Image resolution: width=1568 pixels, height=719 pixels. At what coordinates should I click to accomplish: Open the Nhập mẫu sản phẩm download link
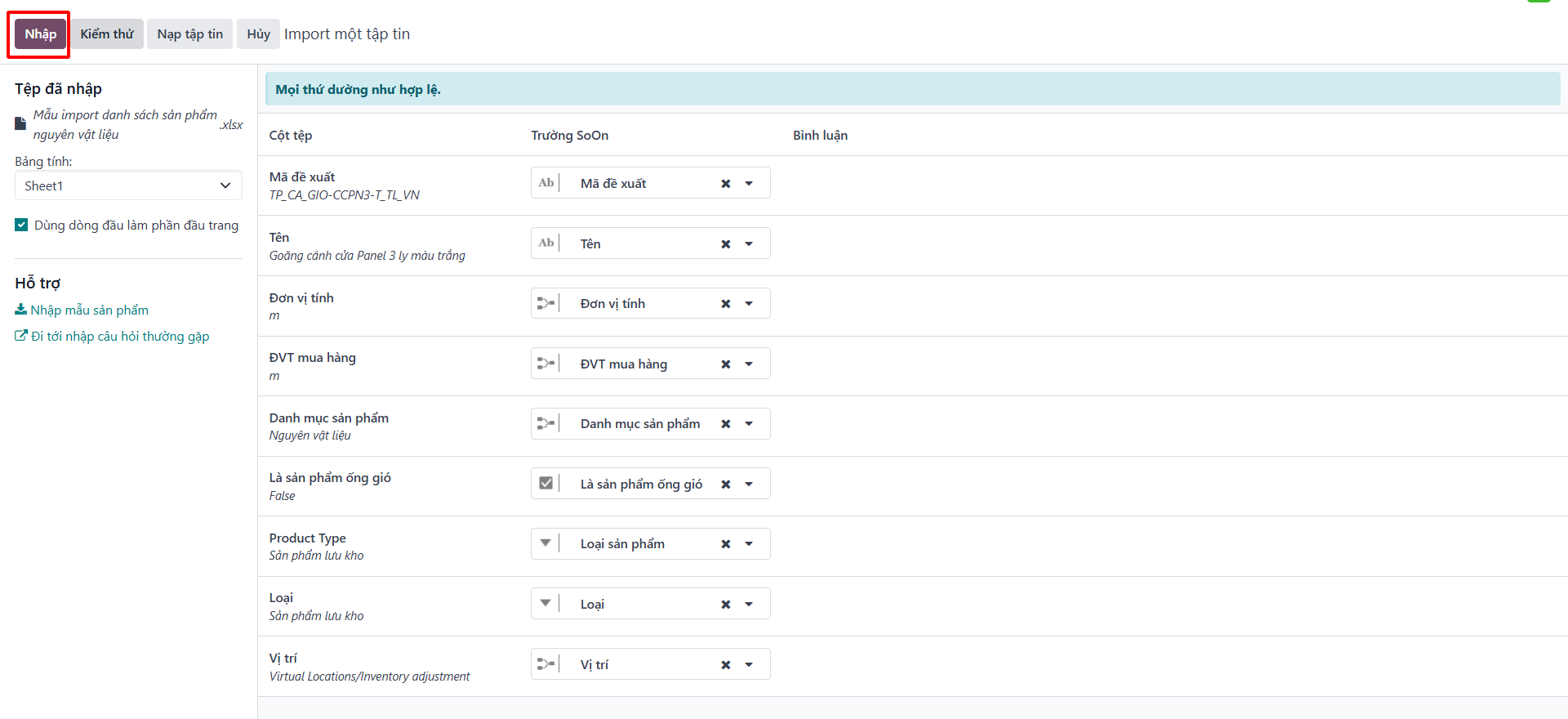(x=82, y=310)
